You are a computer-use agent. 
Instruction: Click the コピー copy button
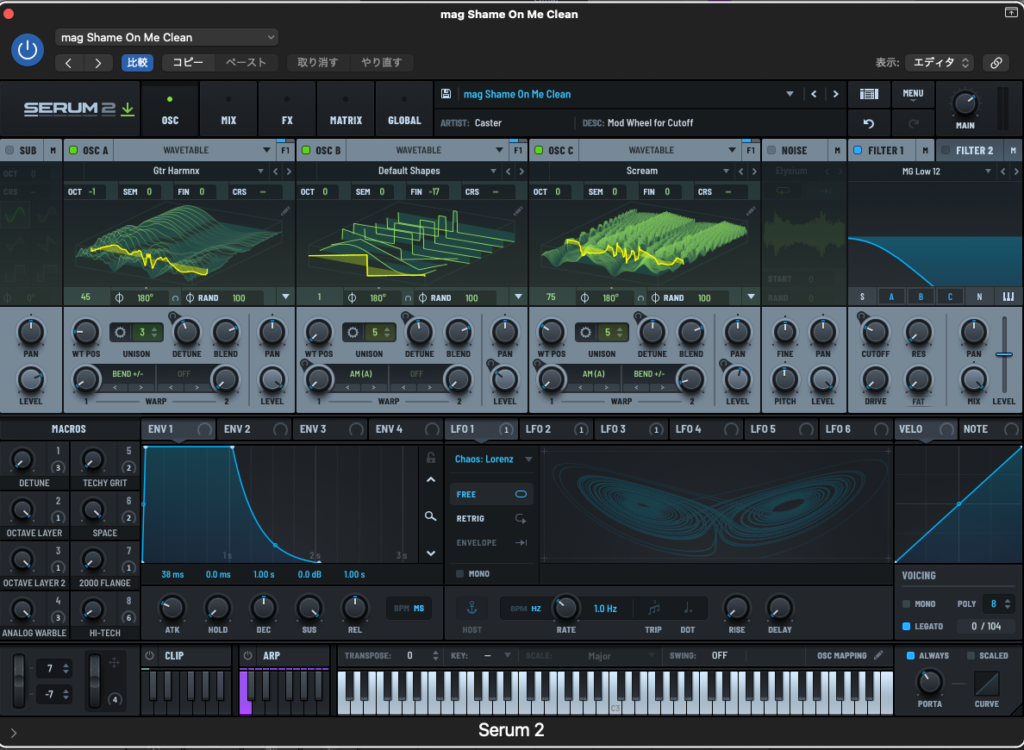tap(187, 63)
